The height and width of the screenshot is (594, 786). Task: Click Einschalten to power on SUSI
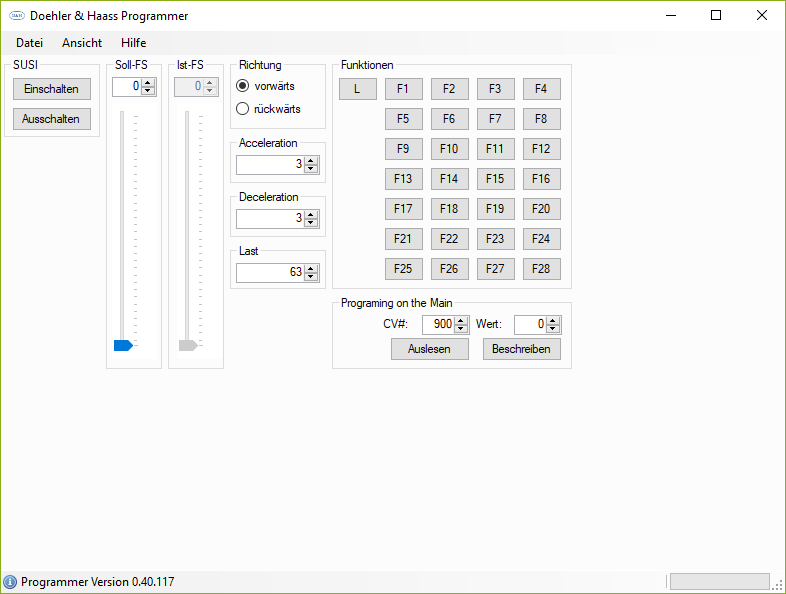coord(52,89)
